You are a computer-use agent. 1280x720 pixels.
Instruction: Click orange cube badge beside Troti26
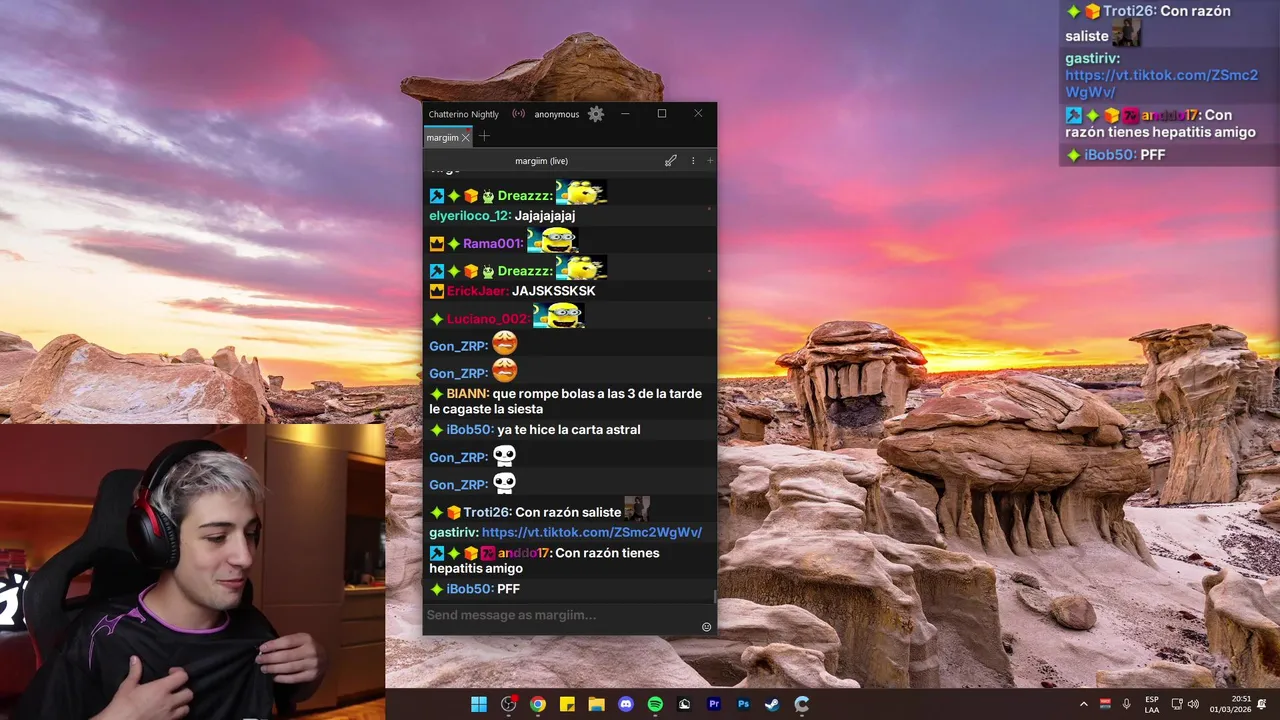[453, 512]
